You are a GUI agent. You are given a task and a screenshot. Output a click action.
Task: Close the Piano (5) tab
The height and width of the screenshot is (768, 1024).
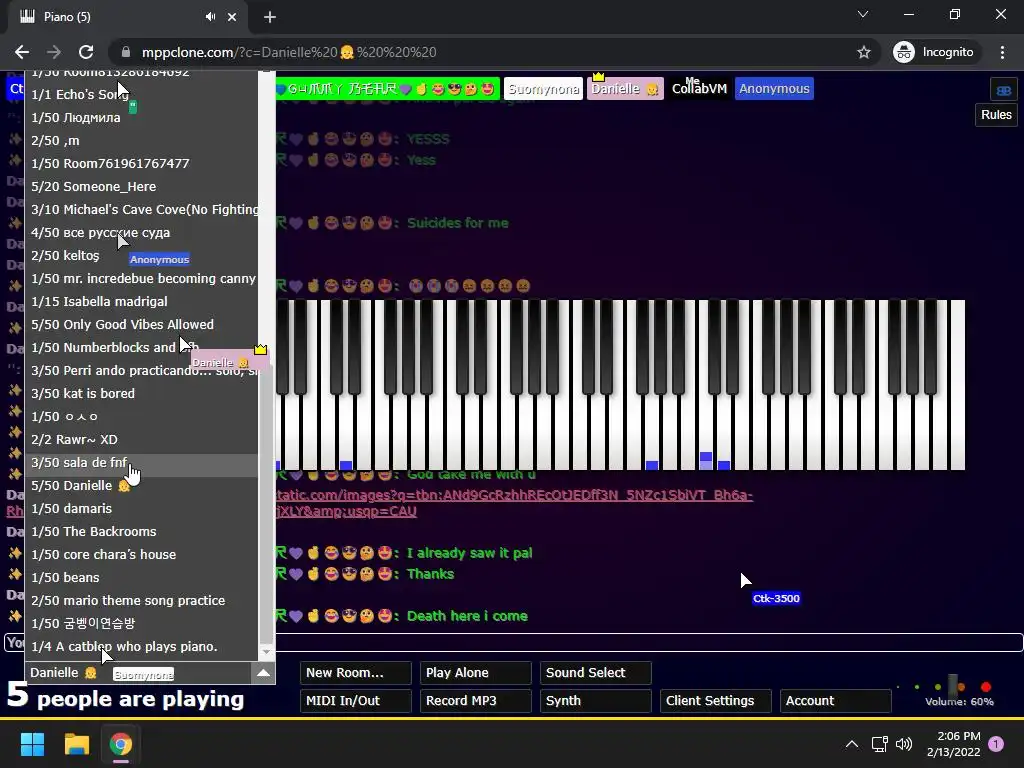pos(232,17)
